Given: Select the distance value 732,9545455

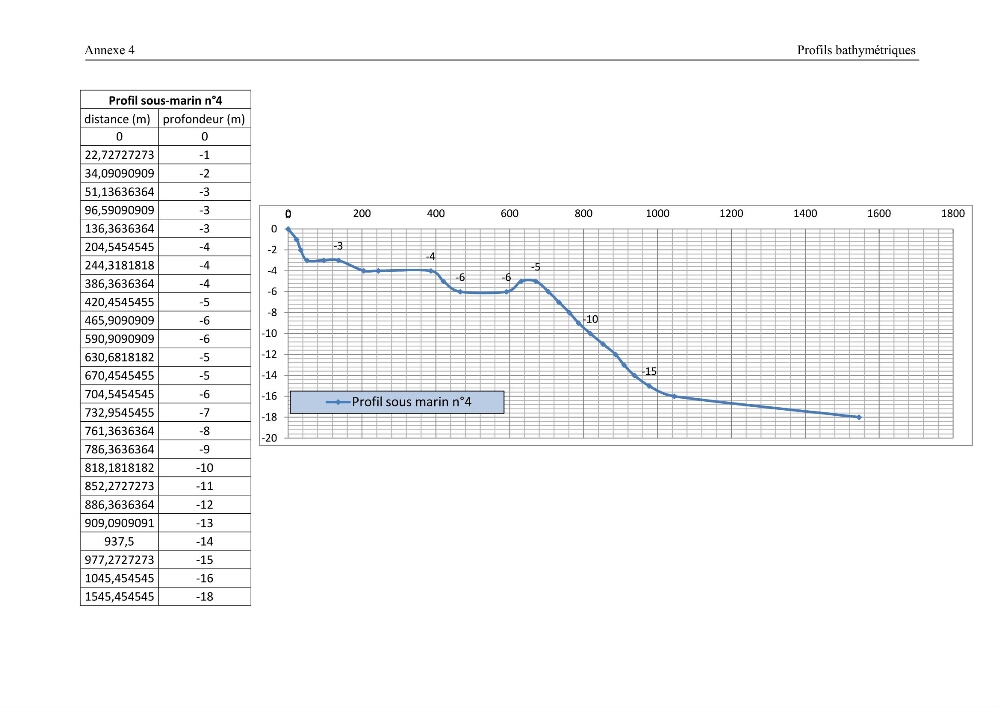Looking at the screenshot, I should [119, 412].
